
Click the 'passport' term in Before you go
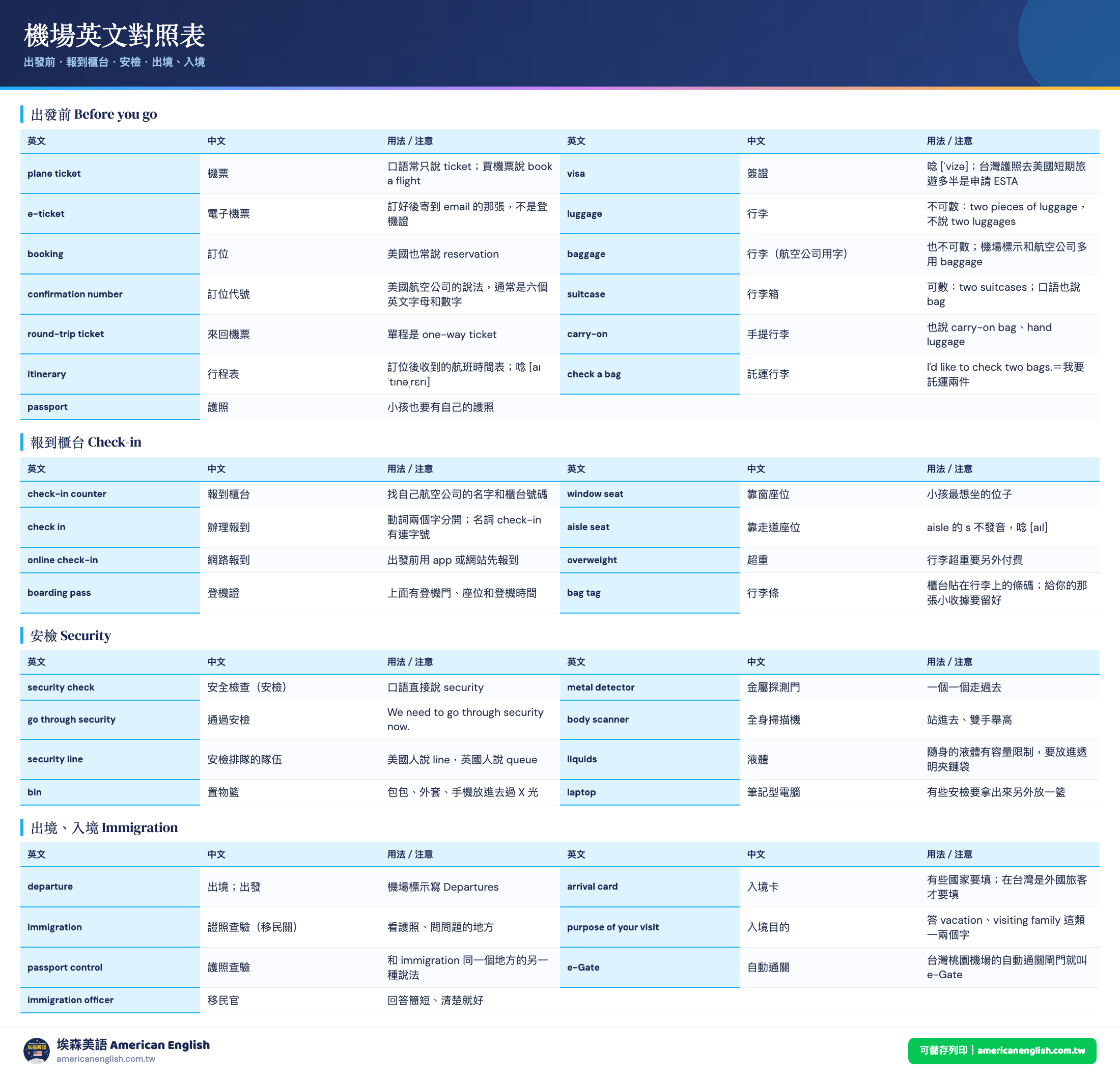click(47, 407)
